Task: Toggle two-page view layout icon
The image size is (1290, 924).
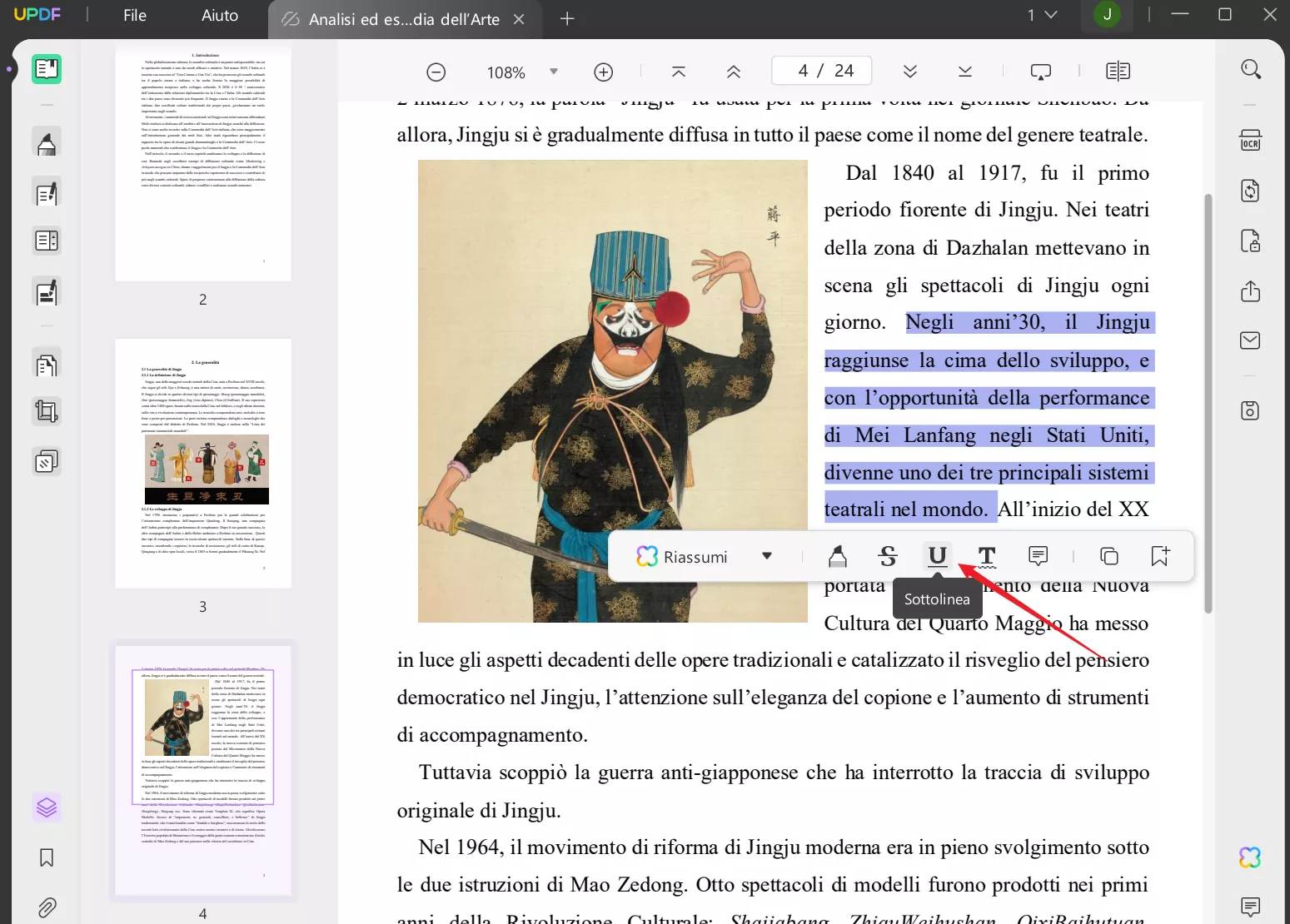Action: click(1118, 72)
